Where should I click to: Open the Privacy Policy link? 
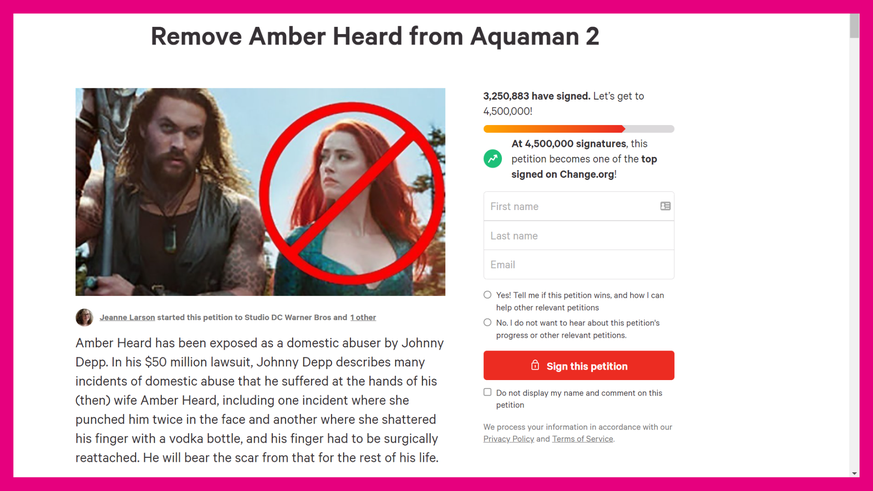tap(508, 439)
